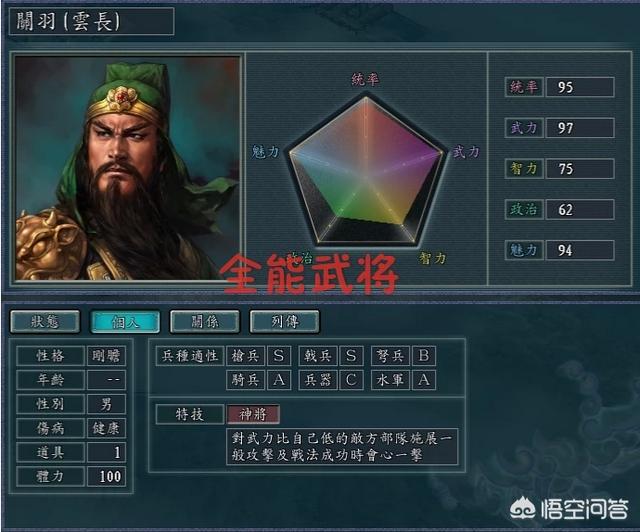The height and width of the screenshot is (532, 640).
Task: Click the 體力 value 100 field
Action: [107, 476]
